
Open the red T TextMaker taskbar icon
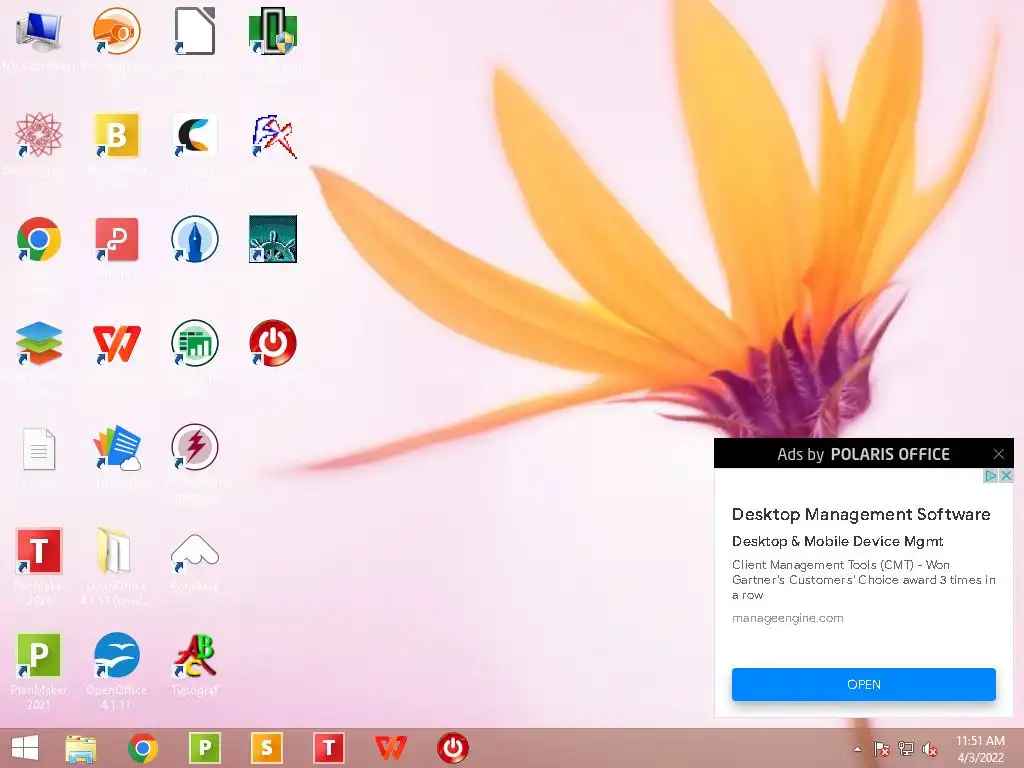[x=328, y=748]
